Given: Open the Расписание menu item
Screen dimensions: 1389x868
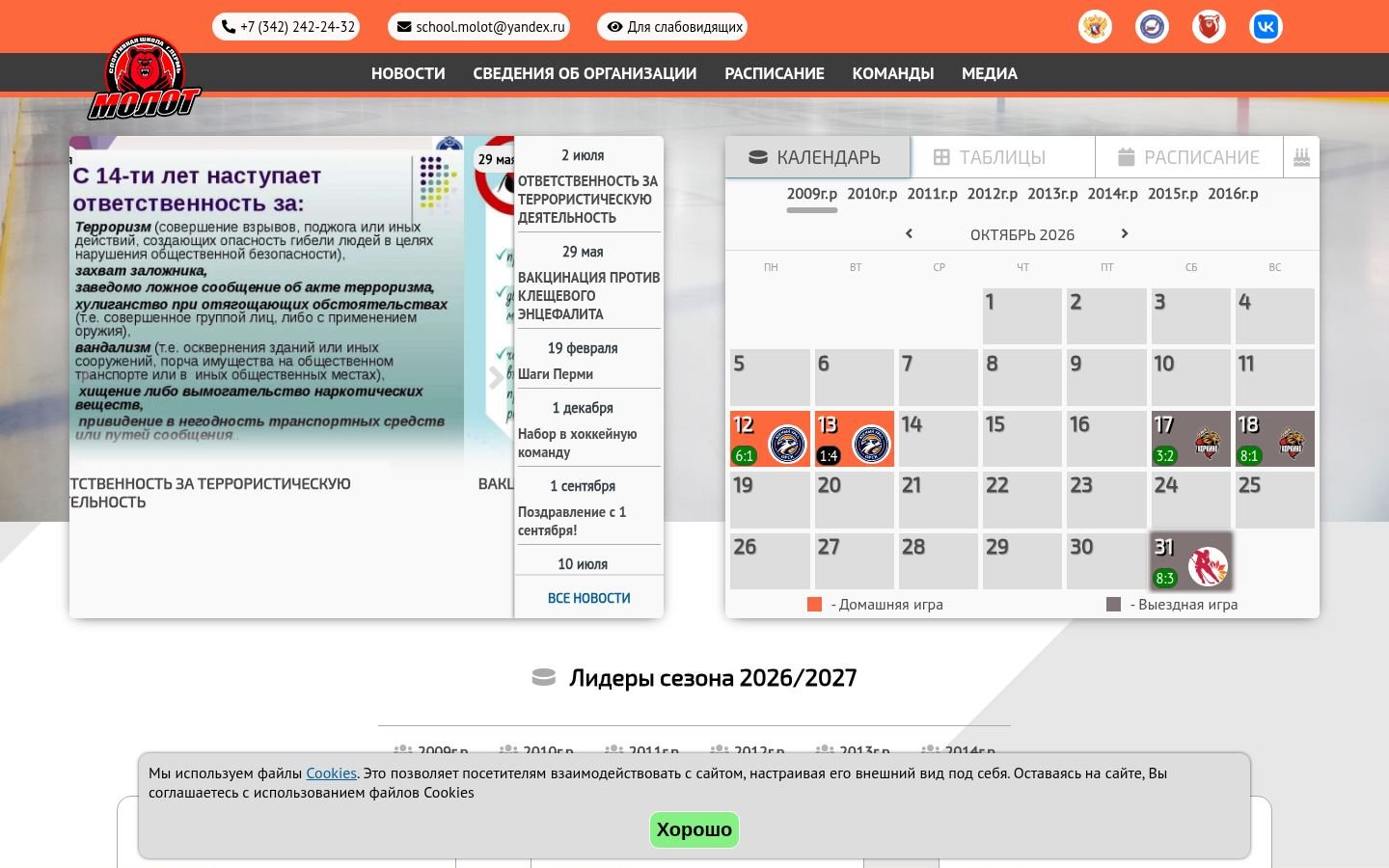Looking at the screenshot, I should [775, 73].
